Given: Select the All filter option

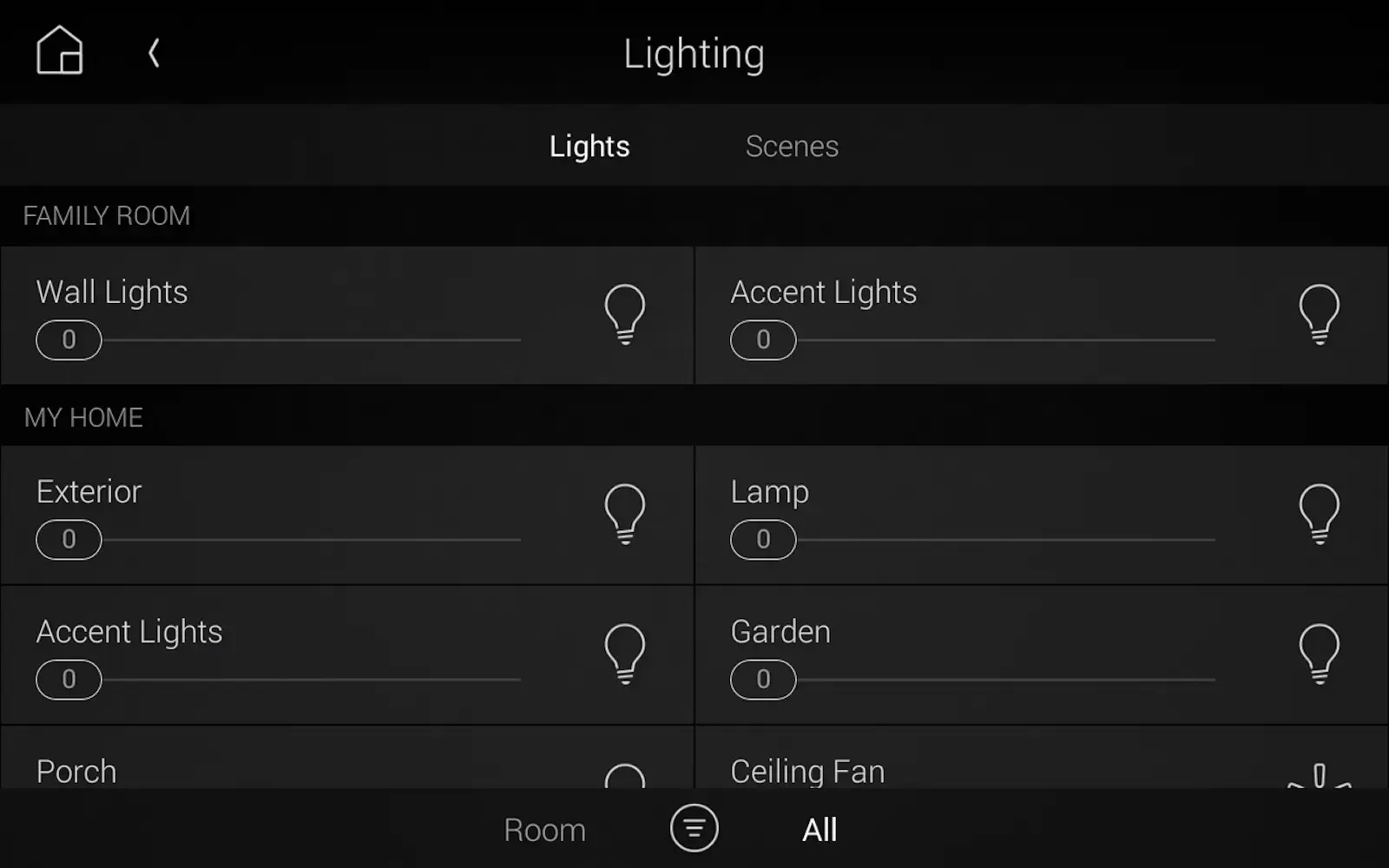Looking at the screenshot, I should pyautogui.click(x=818, y=829).
